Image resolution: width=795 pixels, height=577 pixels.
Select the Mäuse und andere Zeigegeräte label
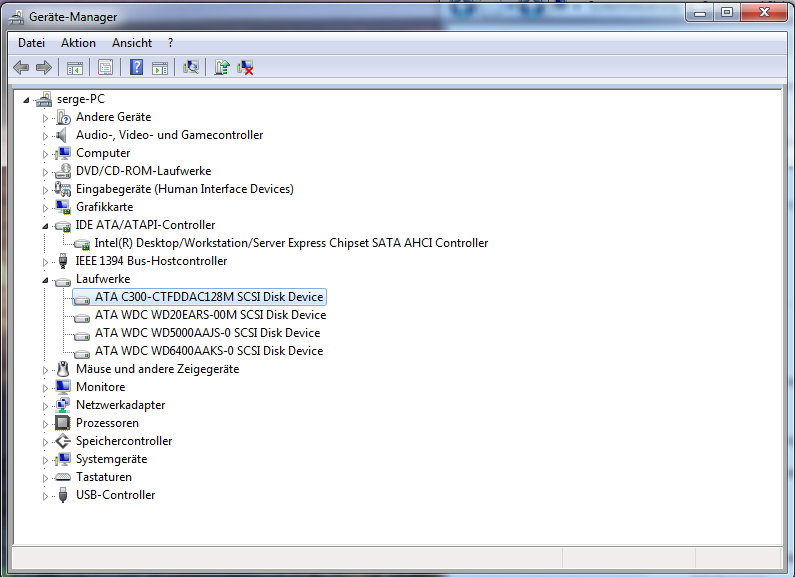tap(158, 369)
